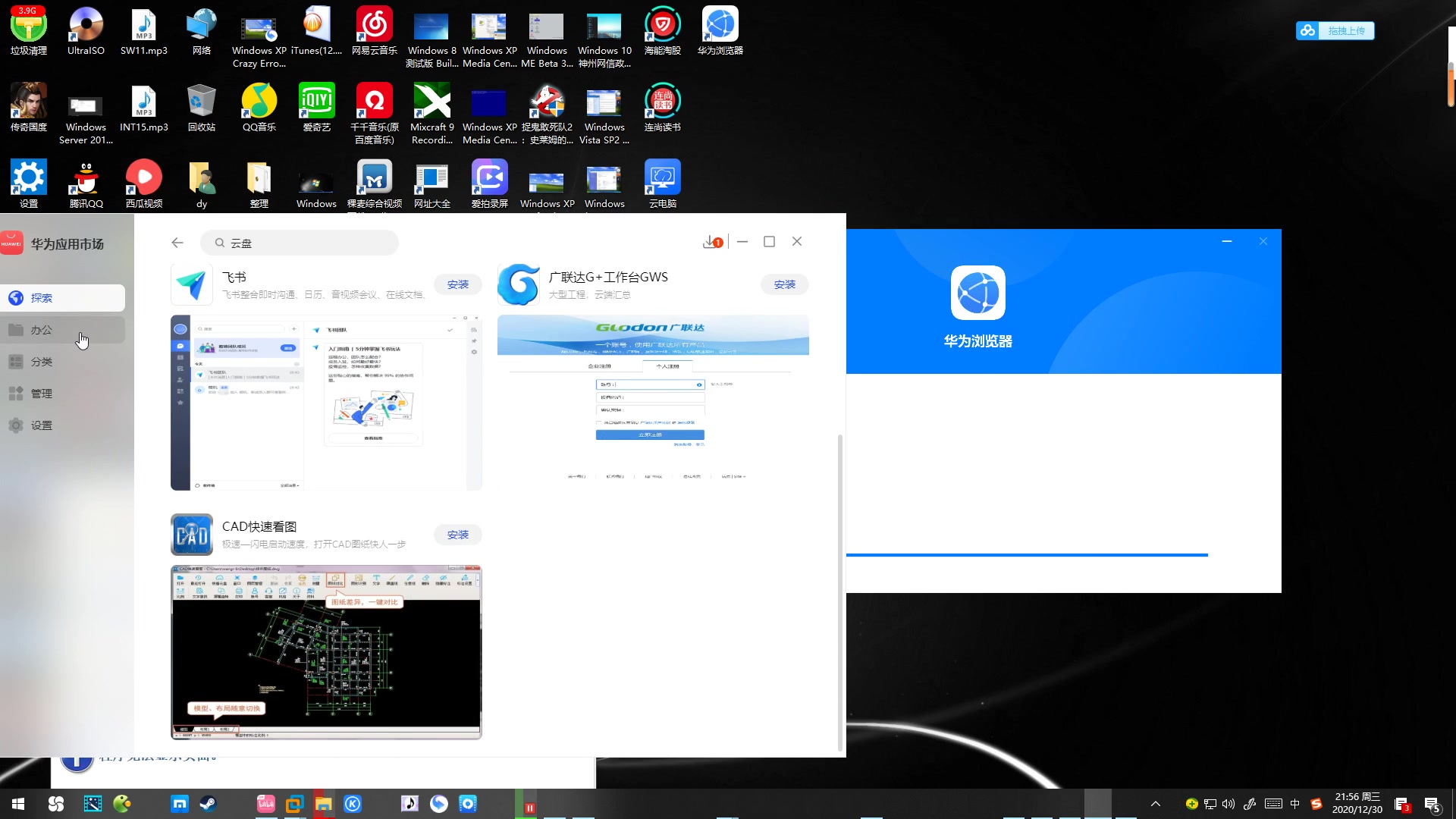The height and width of the screenshot is (819, 1456).
Task: Install 广联达G+工作台GWS
Action: pyautogui.click(x=785, y=284)
